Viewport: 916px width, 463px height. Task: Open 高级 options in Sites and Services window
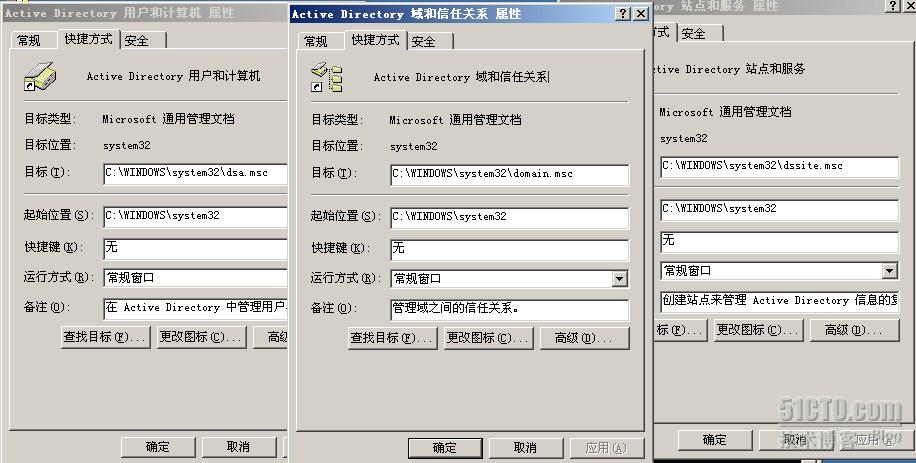pyautogui.click(x=854, y=330)
